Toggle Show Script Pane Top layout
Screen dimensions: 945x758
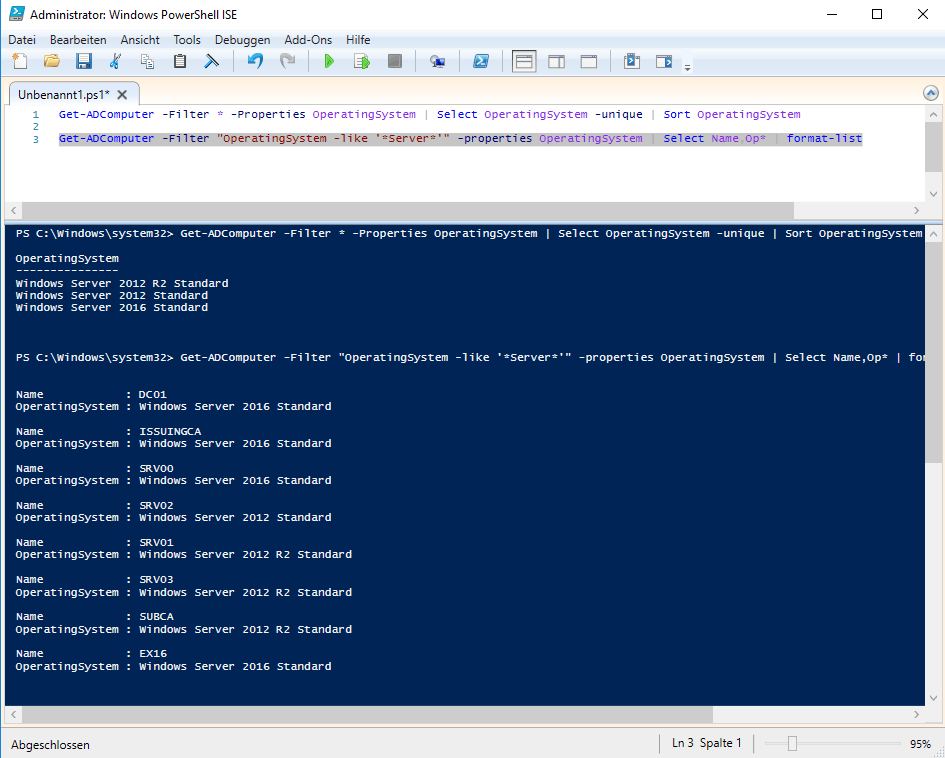(524, 62)
